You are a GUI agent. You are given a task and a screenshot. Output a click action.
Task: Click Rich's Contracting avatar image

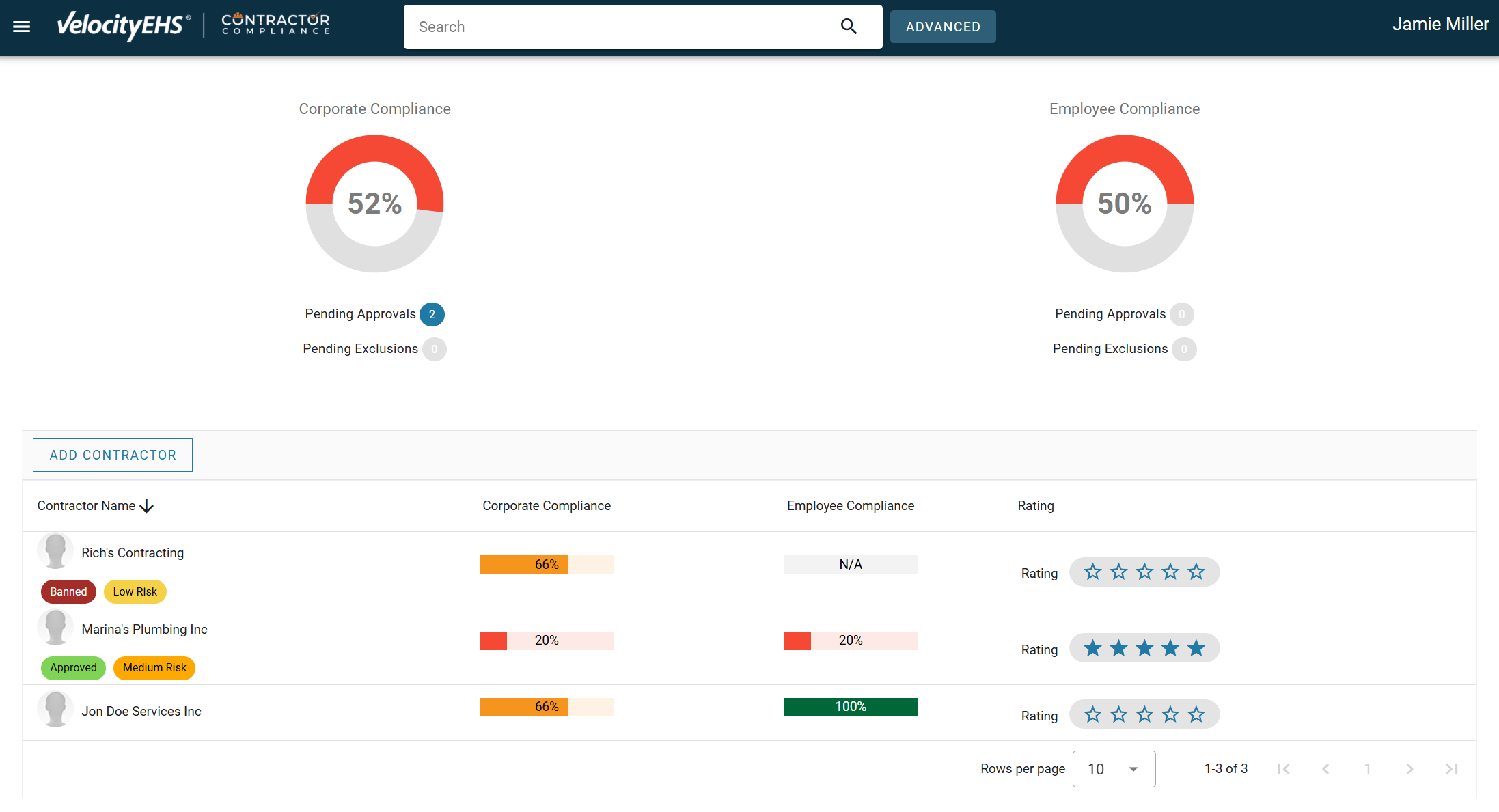click(x=55, y=550)
